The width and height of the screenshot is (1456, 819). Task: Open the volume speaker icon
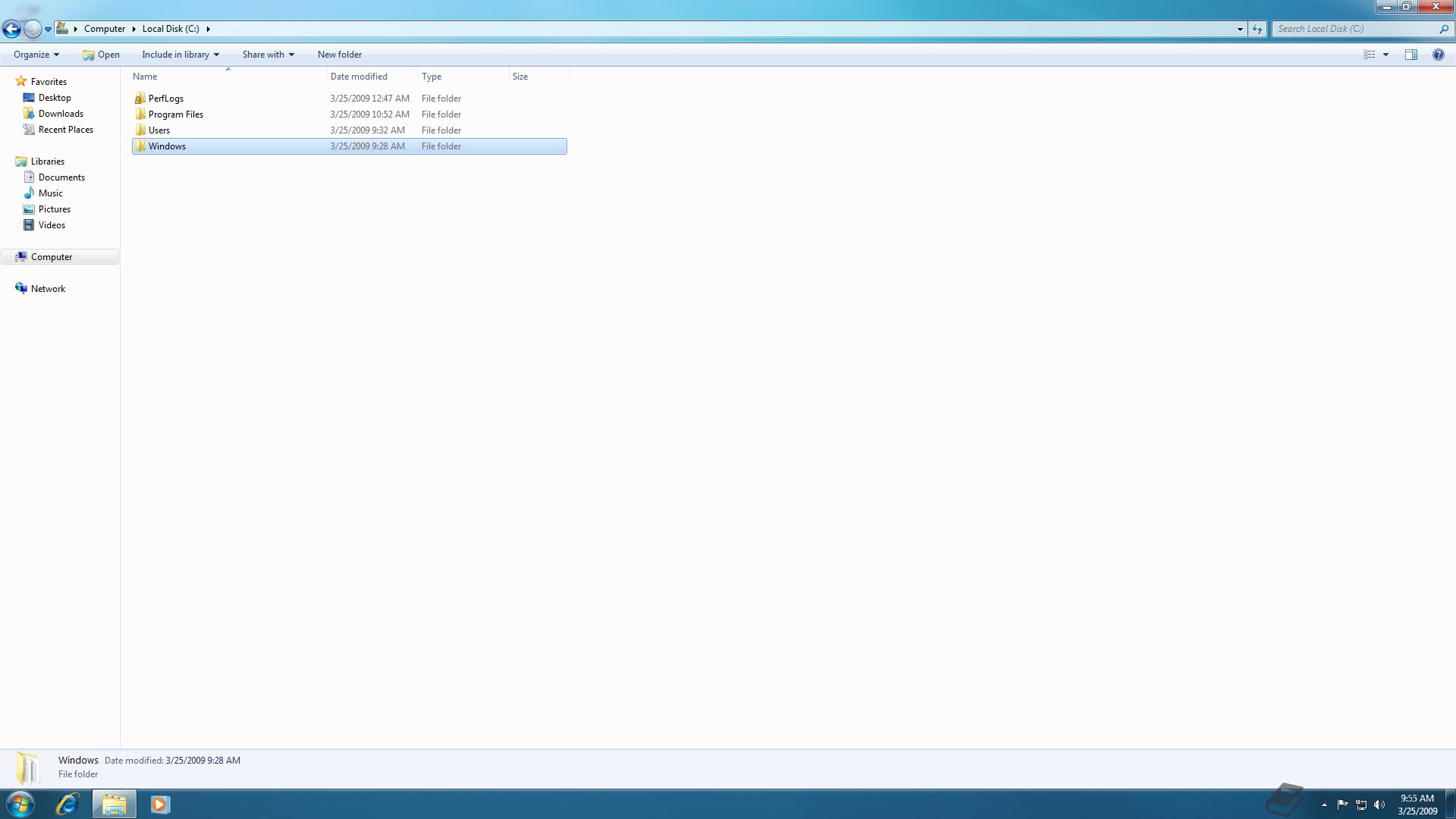(x=1379, y=805)
